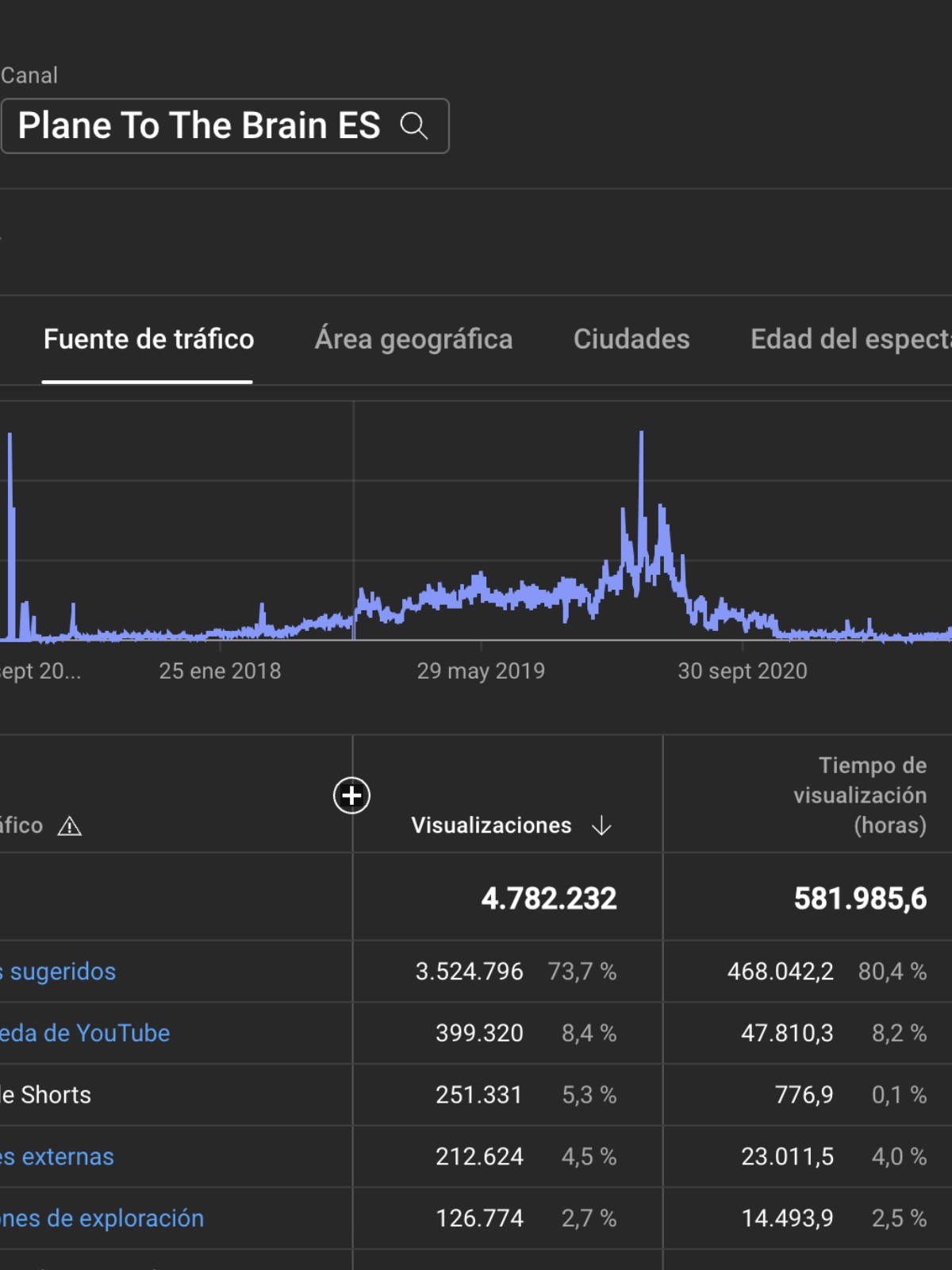
Task: Click the 25 ene 2018 axis label
Action: click(220, 672)
